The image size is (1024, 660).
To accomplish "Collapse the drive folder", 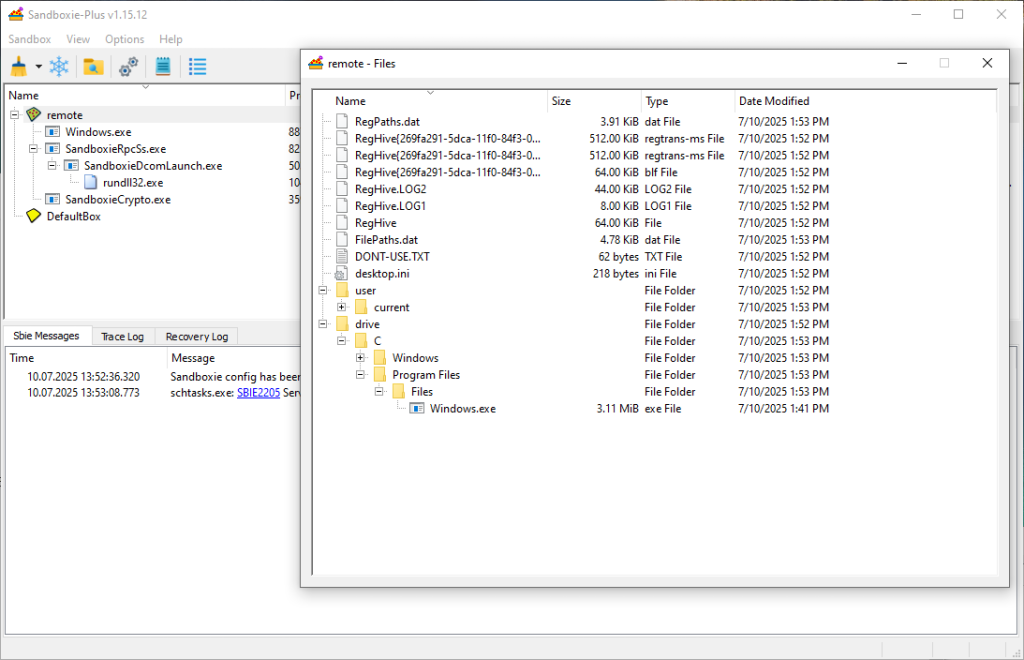I will coord(323,324).
